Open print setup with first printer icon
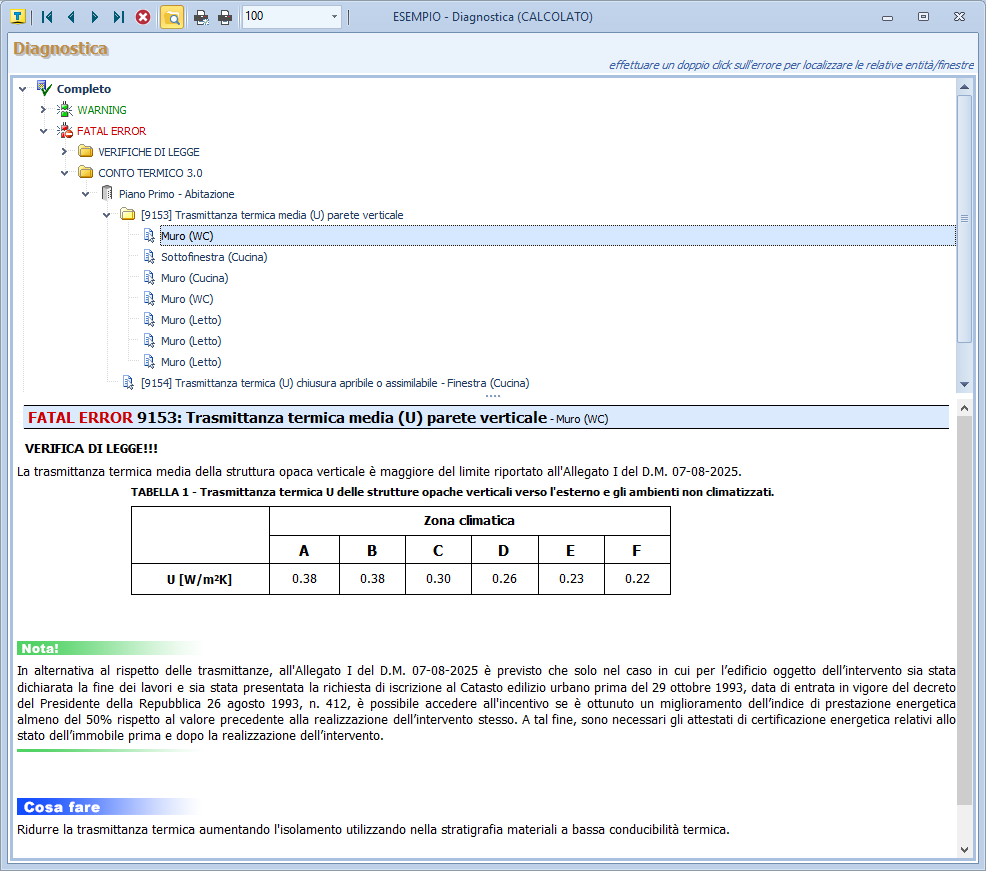Image resolution: width=986 pixels, height=871 pixels. (201, 17)
